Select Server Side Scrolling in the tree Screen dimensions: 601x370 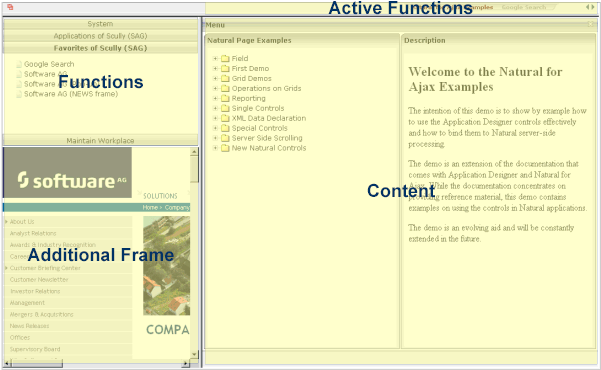pyautogui.click(x=267, y=138)
